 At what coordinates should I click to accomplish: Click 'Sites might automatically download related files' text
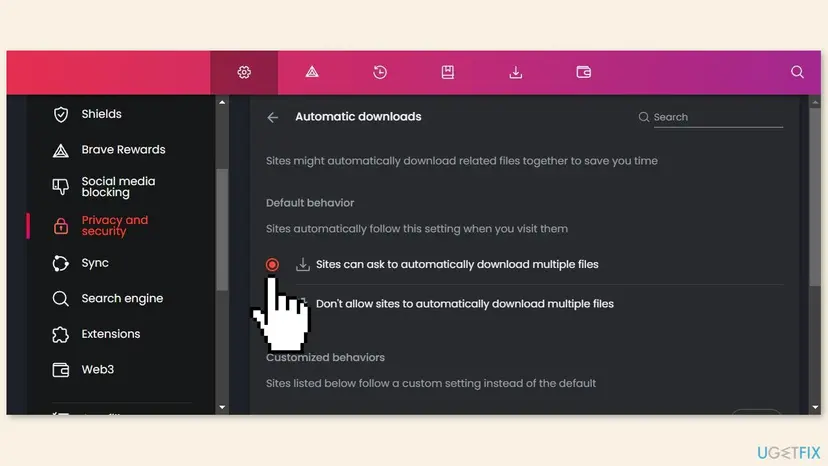pos(462,161)
